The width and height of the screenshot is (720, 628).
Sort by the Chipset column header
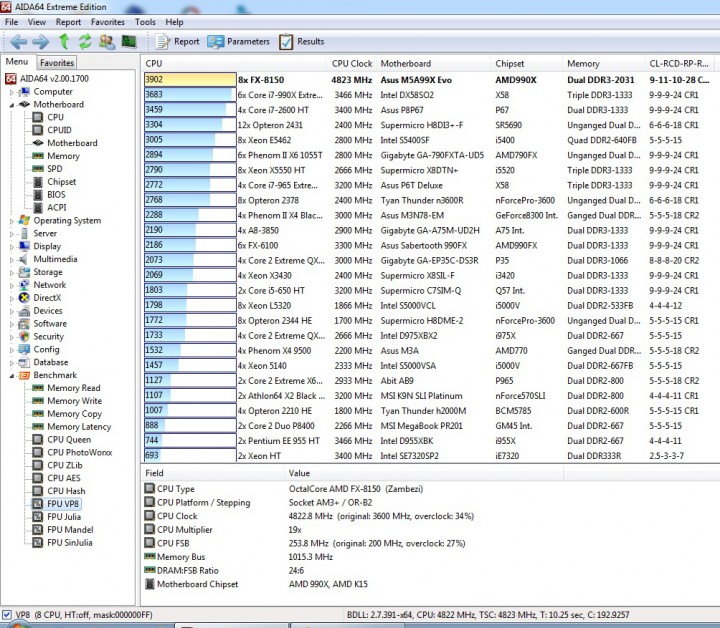527,64
